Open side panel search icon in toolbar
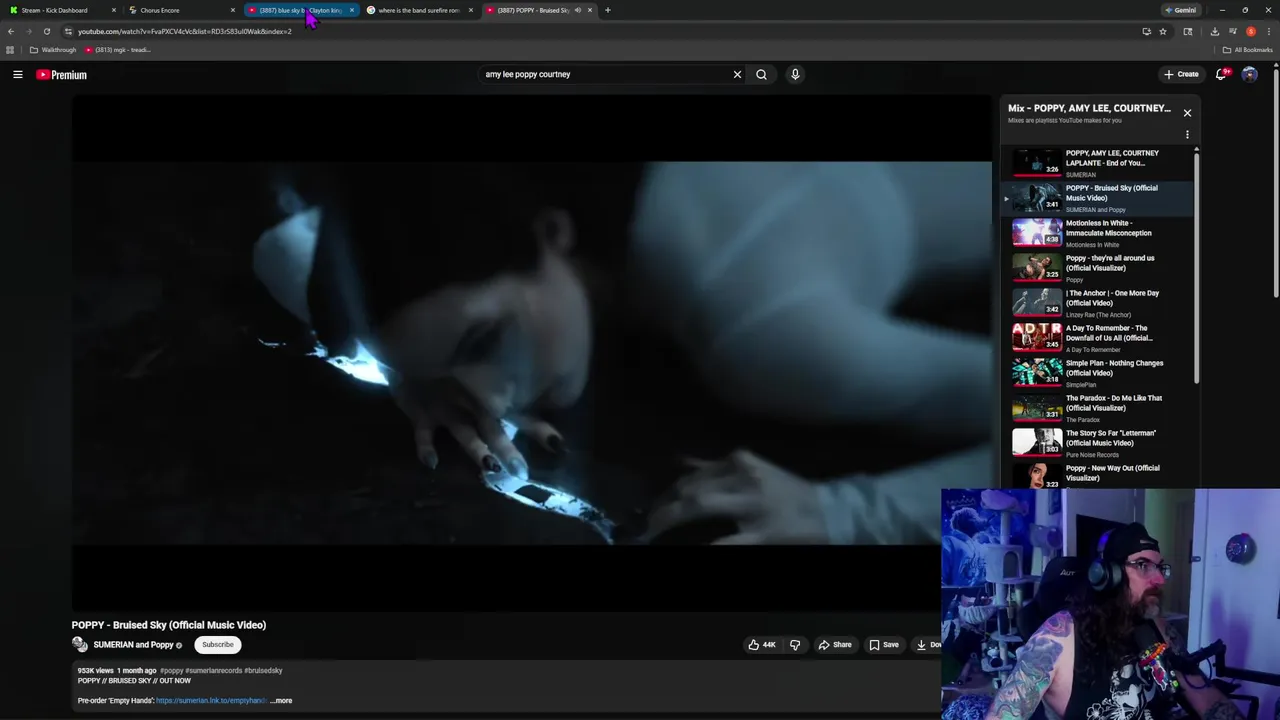1280x720 pixels. 1188,31
